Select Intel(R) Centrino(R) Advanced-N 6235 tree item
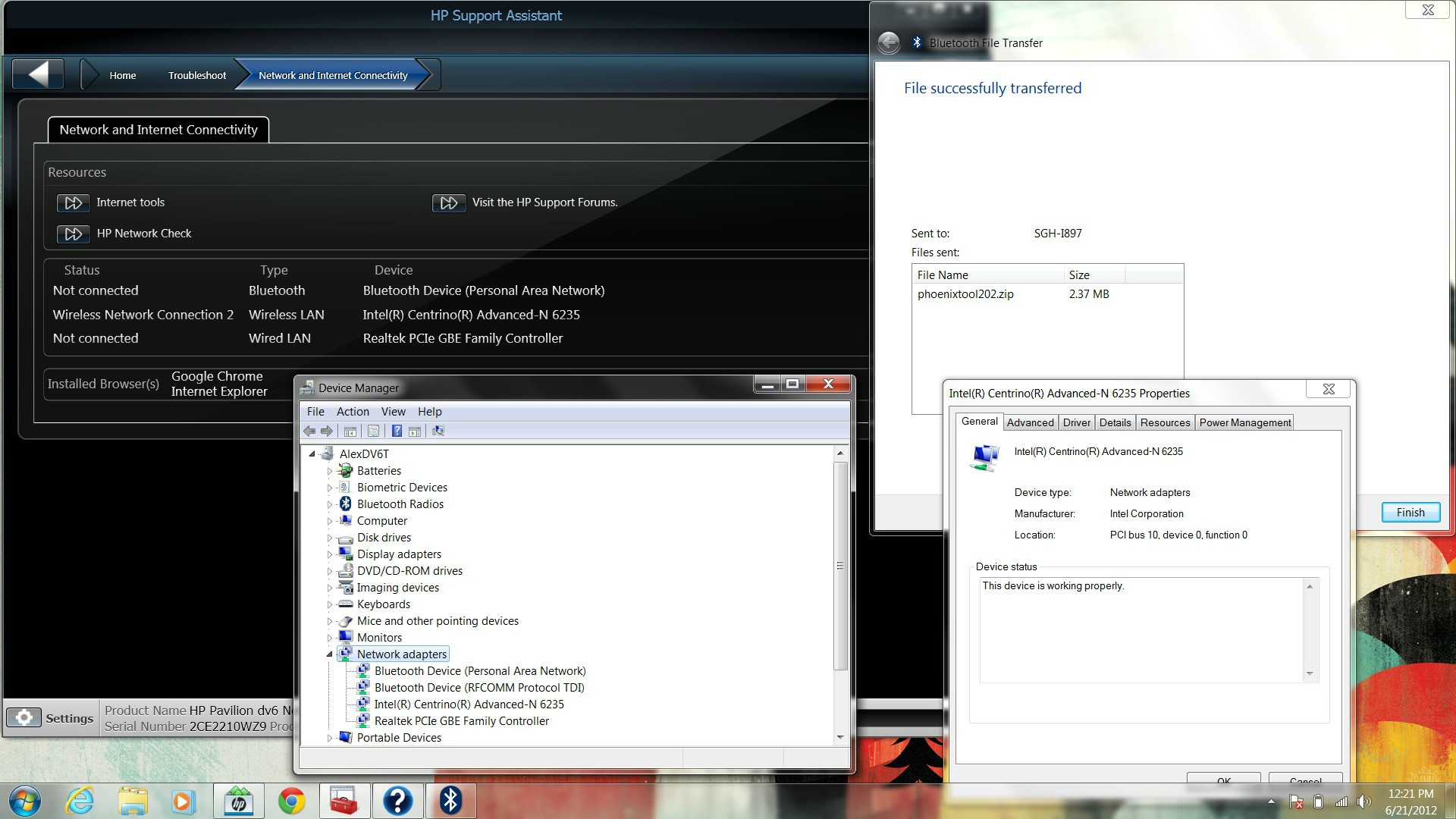This screenshot has height=819, width=1456. click(x=469, y=704)
